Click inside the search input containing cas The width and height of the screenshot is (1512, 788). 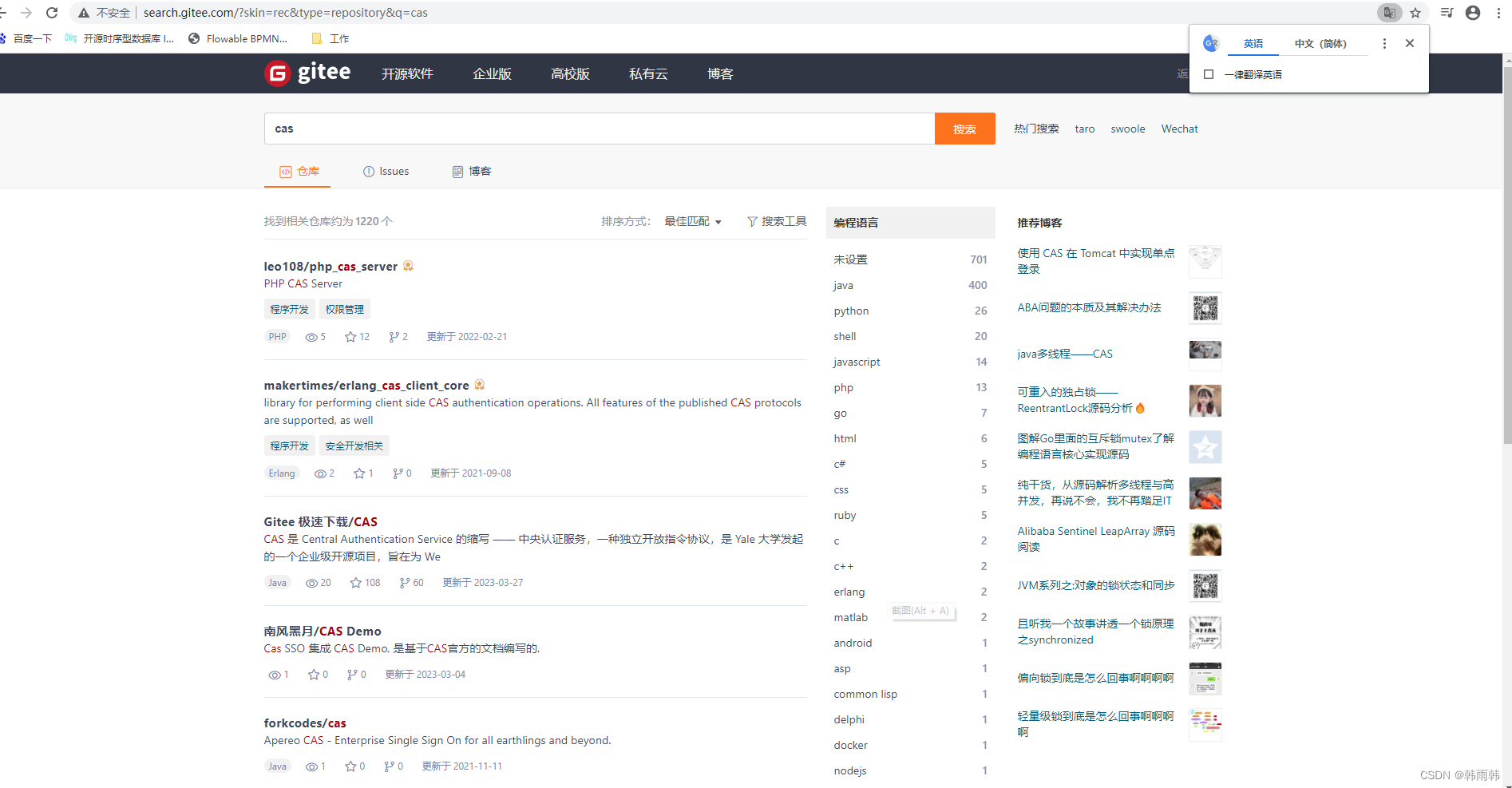tap(600, 128)
